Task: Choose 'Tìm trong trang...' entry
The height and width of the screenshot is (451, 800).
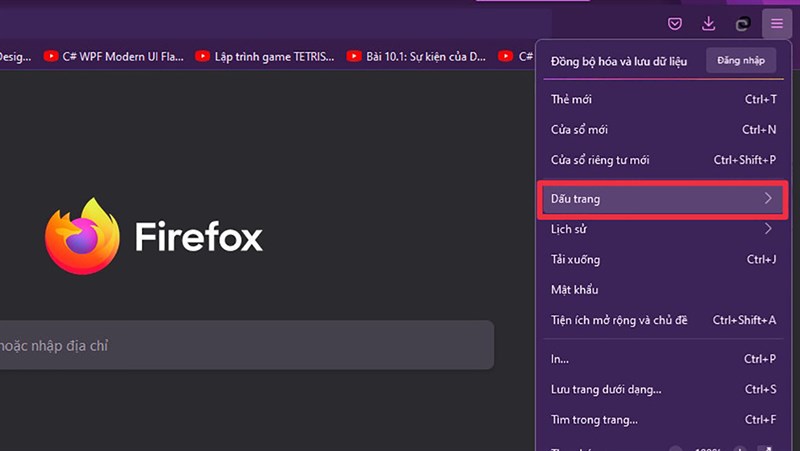Action: [x=663, y=420]
